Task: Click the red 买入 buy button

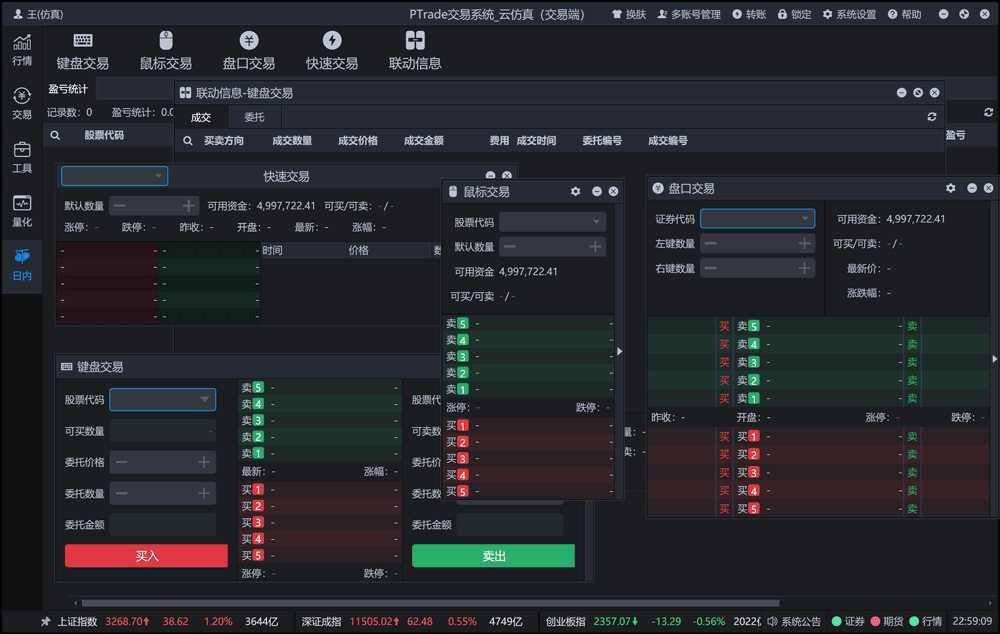Action: 147,556
